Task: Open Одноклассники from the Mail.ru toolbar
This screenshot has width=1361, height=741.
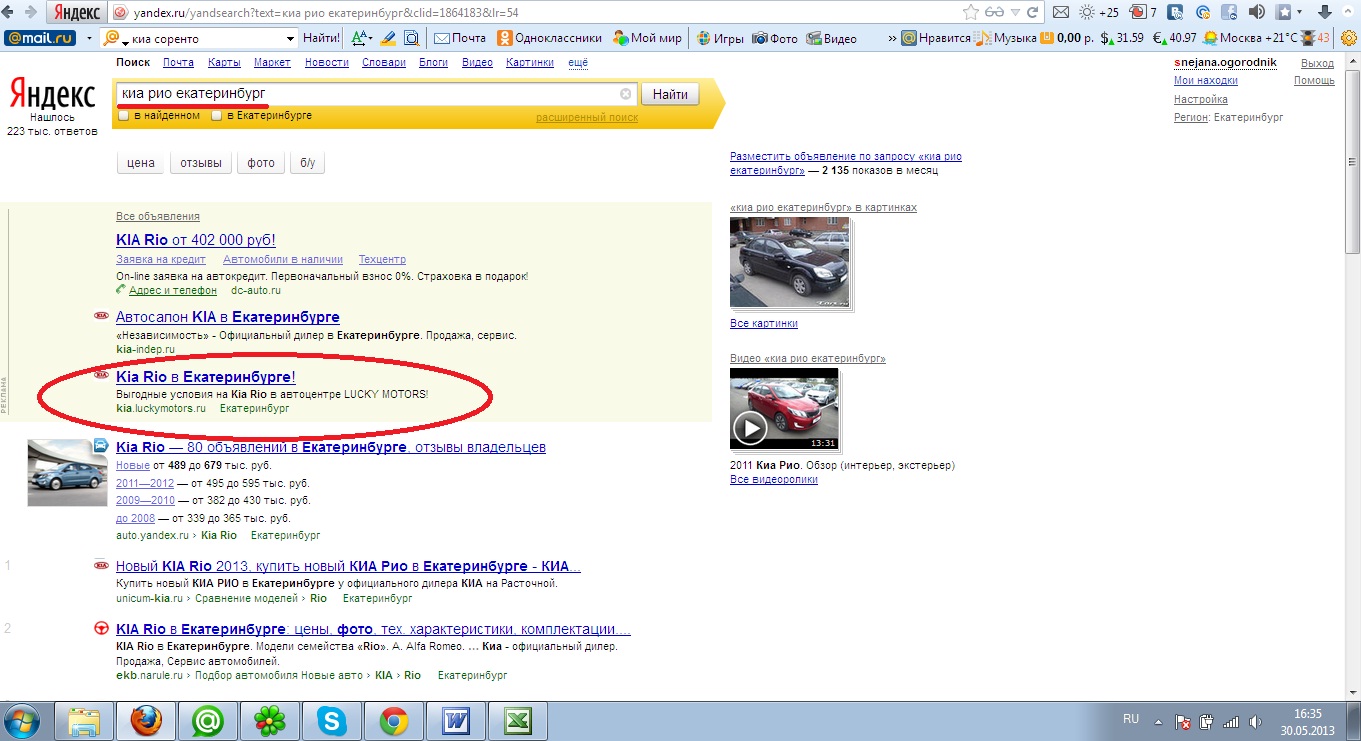Action: [x=549, y=38]
